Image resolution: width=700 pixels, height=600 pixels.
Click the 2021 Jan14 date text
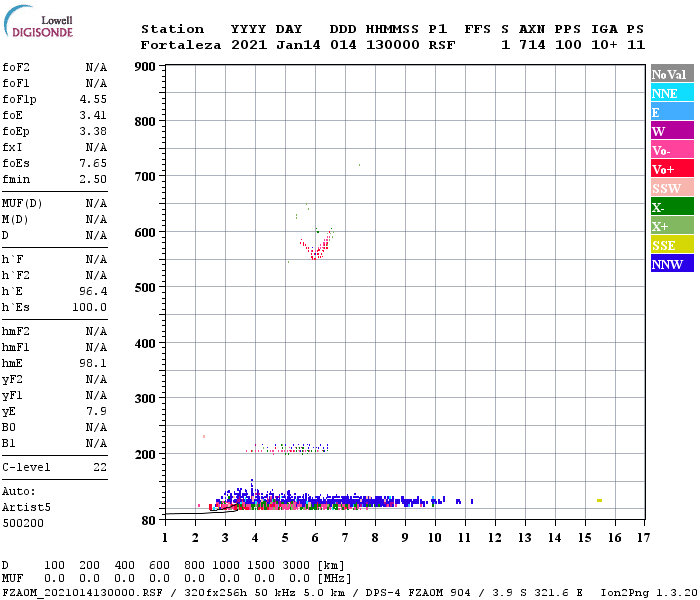tap(276, 45)
